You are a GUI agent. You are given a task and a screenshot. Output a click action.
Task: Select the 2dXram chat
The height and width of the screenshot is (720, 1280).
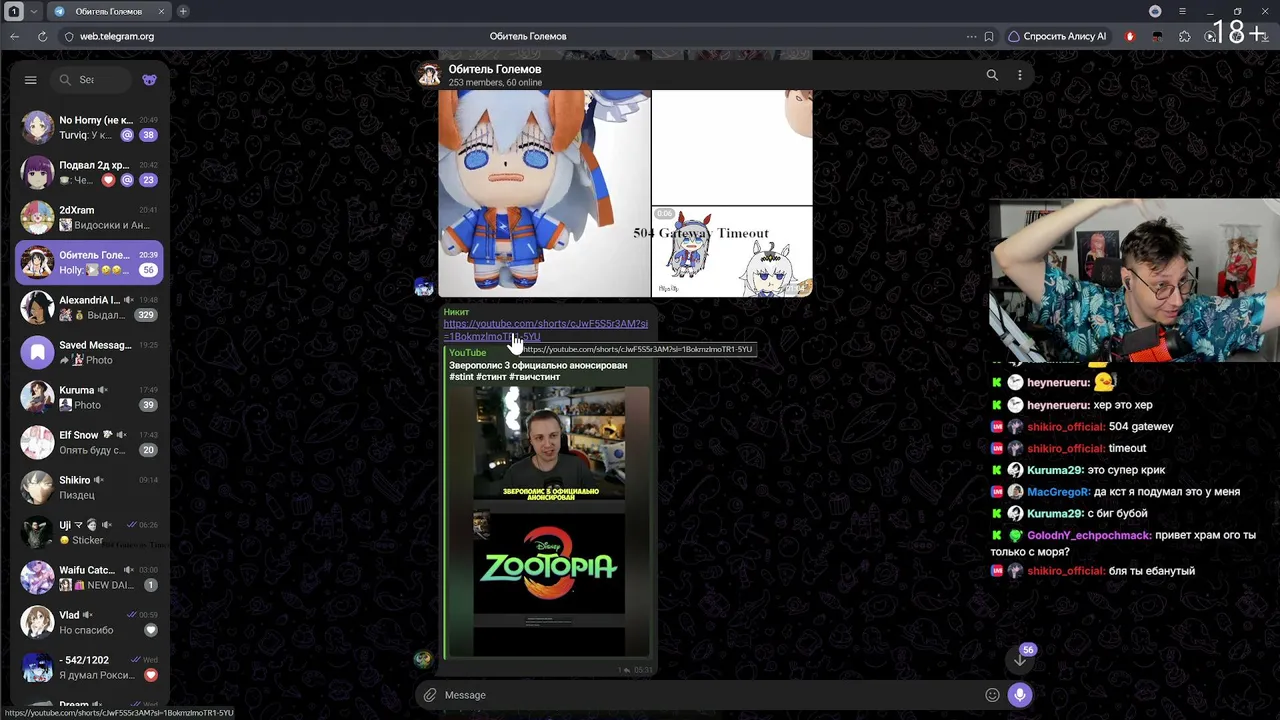tap(90, 217)
